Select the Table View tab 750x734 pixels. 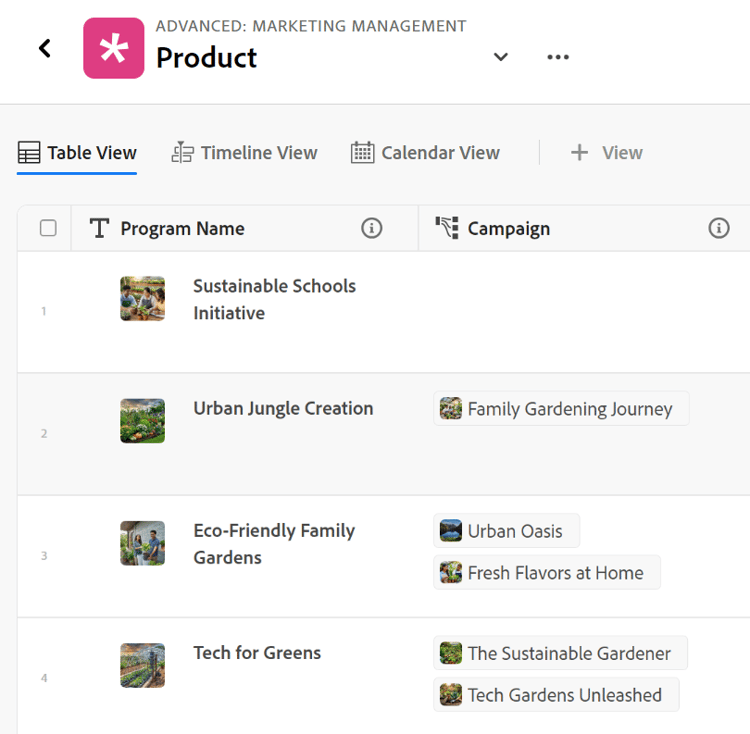click(77, 153)
